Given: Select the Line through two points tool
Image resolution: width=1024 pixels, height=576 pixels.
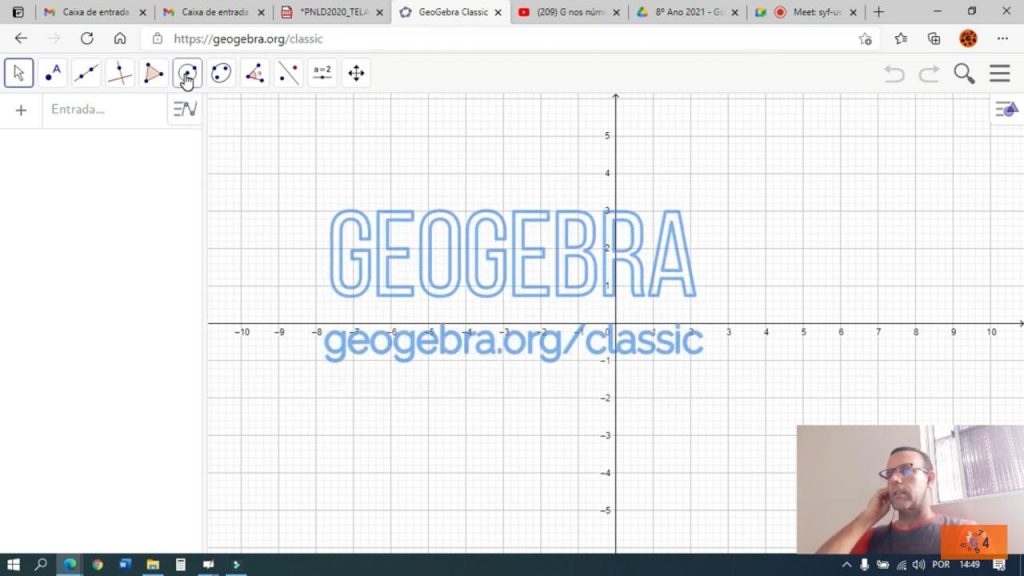Looking at the screenshot, I should [x=86, y=73].
